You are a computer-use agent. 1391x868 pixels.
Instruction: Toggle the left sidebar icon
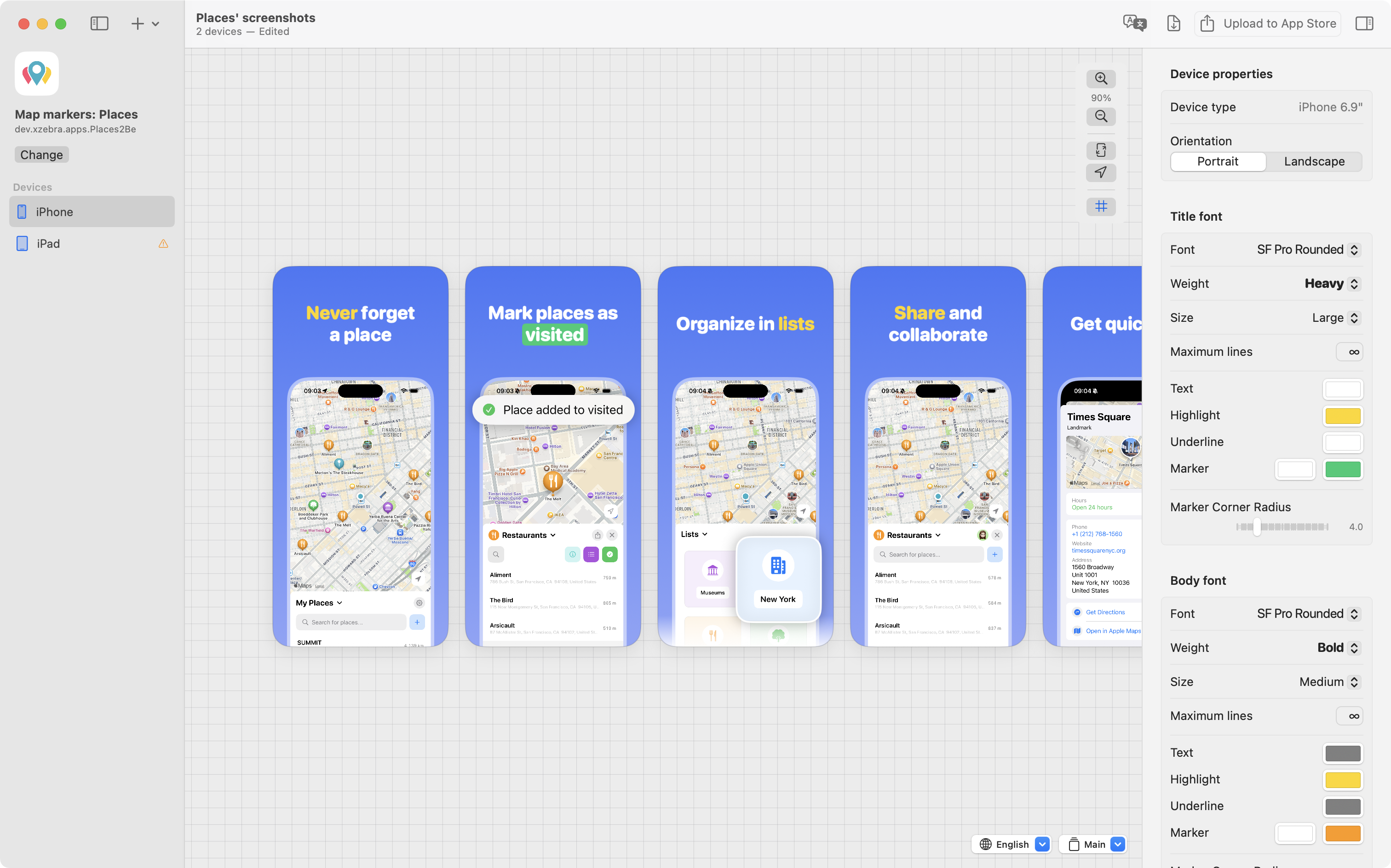coord(99,23)
